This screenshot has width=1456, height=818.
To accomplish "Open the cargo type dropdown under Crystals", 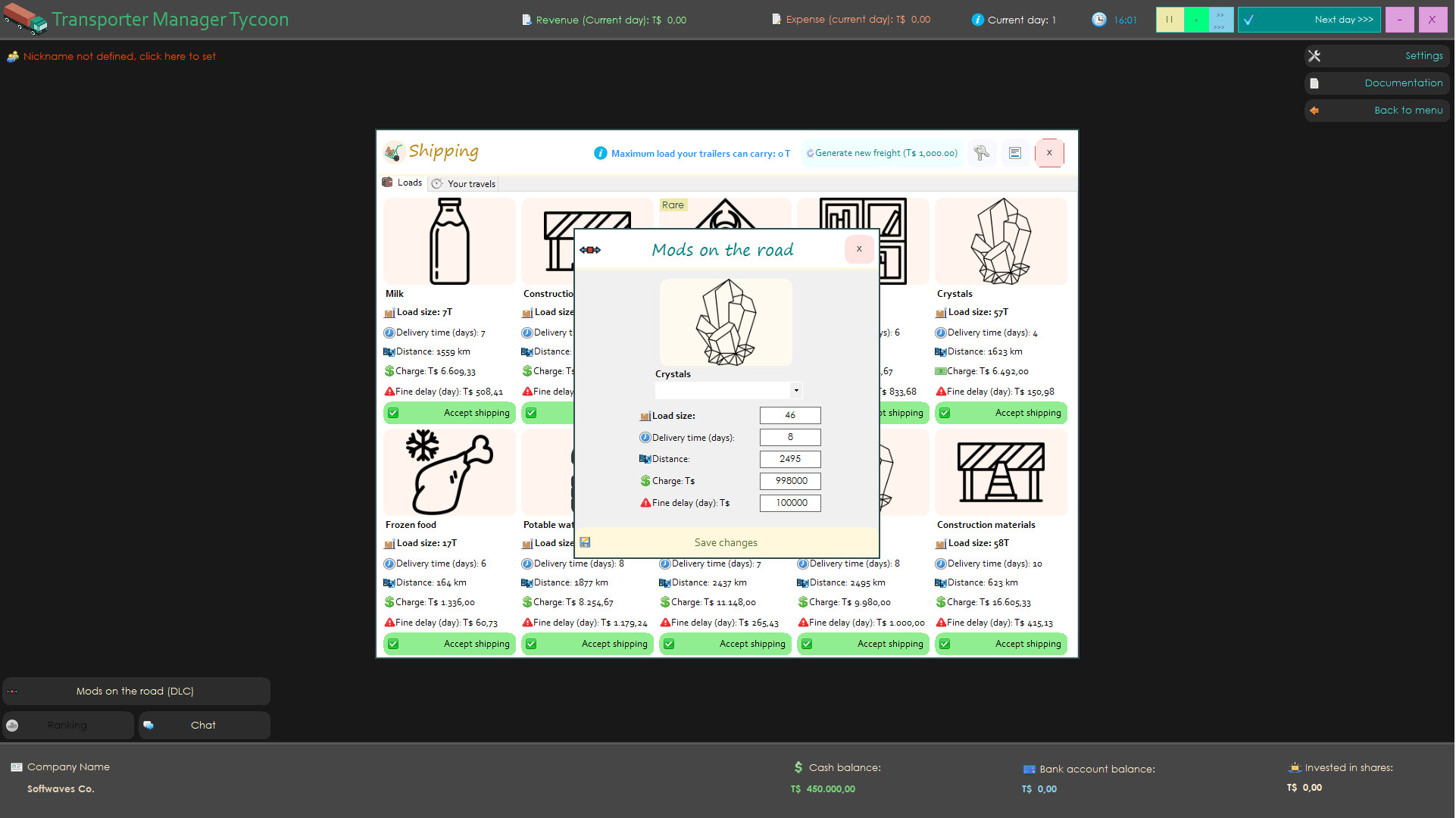I will pyautogui.click(x=795, y=390).
